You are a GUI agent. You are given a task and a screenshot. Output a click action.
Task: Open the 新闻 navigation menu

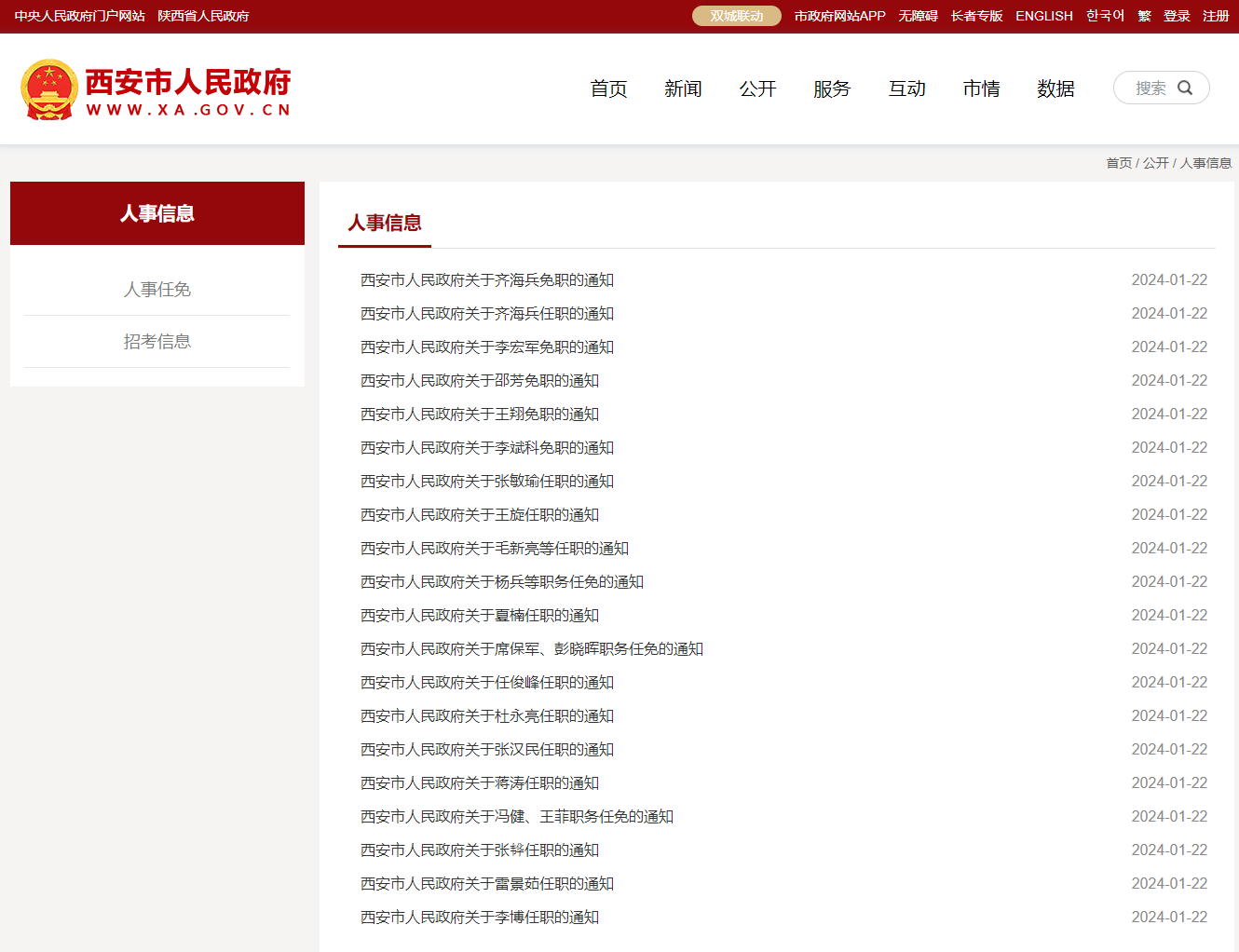coord(683,88)
